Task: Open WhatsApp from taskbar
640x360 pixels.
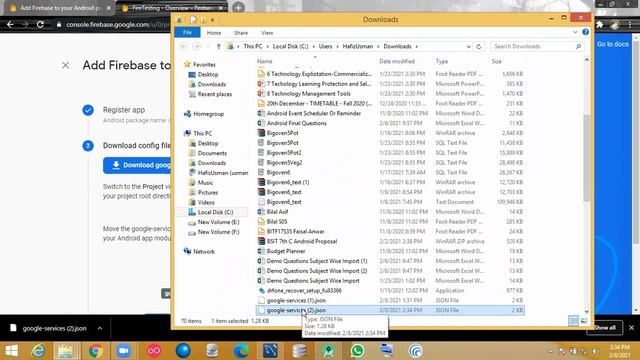Action: 358,351
